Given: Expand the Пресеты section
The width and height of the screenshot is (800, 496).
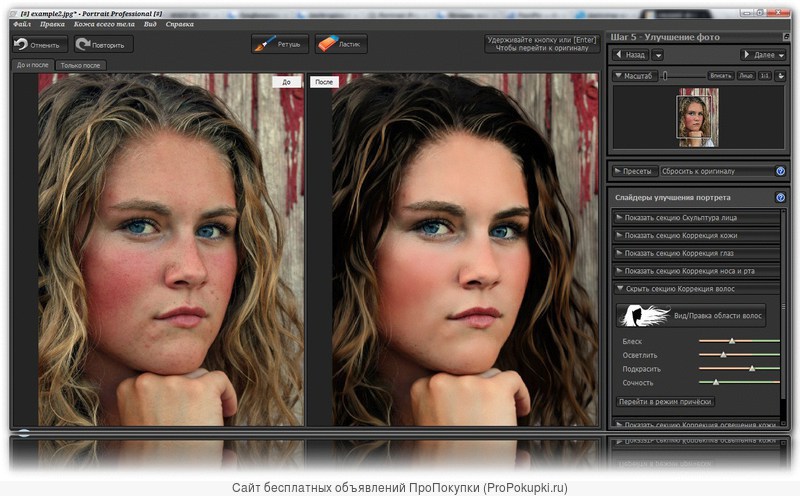Looking at the screenshot, I should [633, 171].
